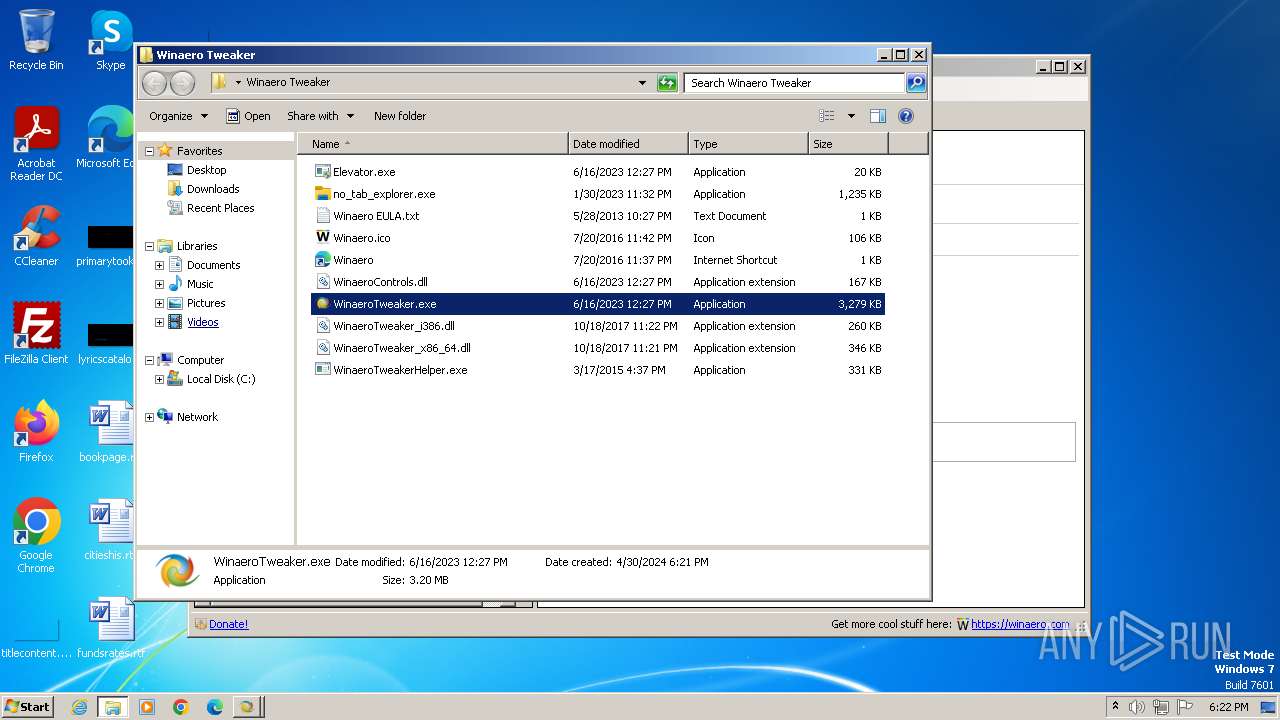Collapse the Favorites tree group
Screen dimensions: 1280x720
[149, 151]
